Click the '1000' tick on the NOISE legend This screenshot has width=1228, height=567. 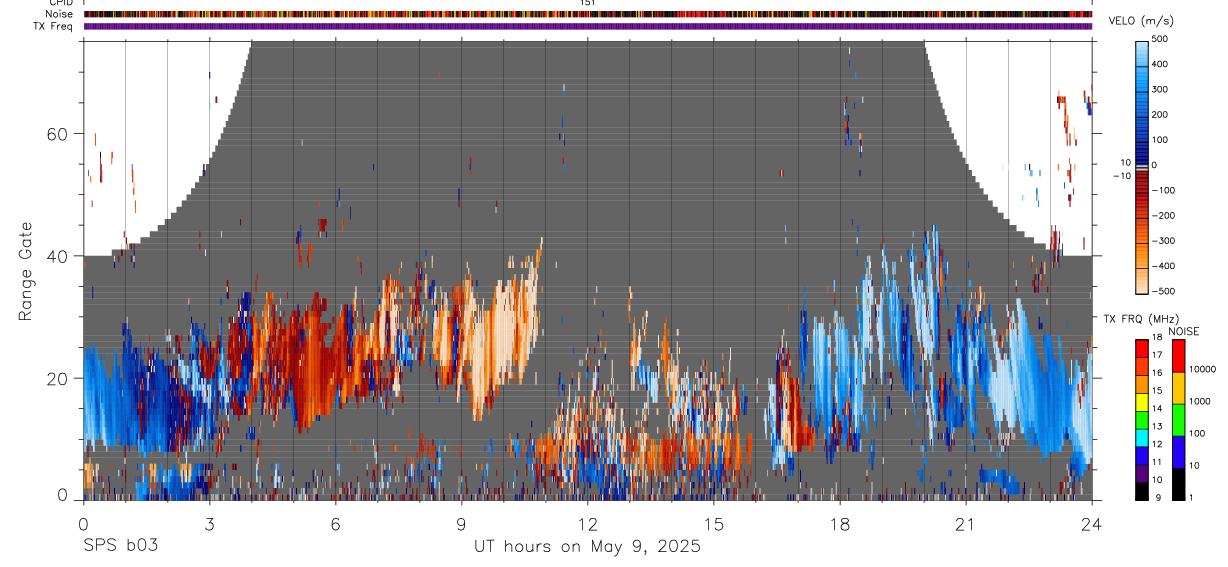[1201, 401]
